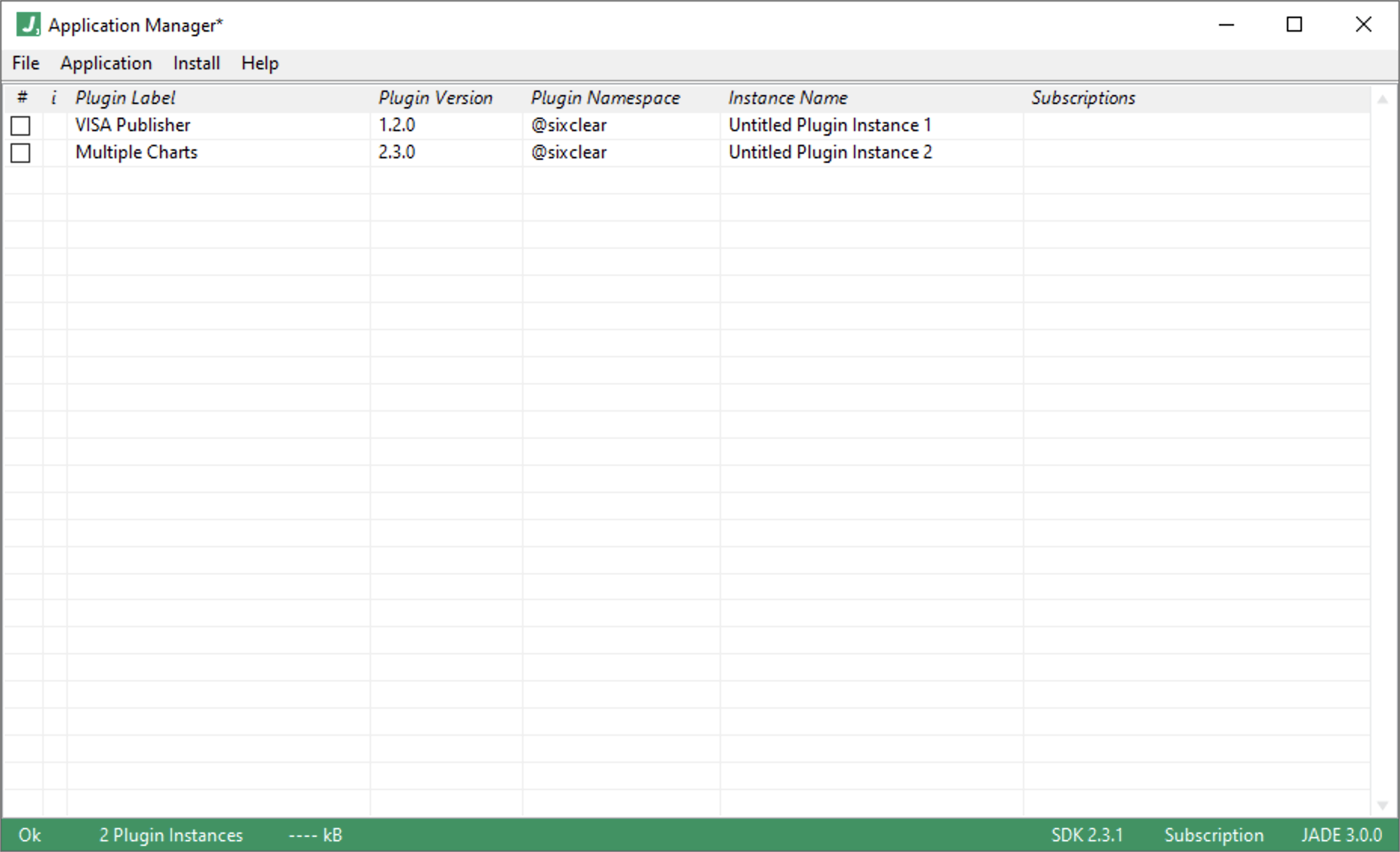Click the ---- kB memory indicator
The image size is (1400, 852).
pyautogui.click(x=315, y=835)
